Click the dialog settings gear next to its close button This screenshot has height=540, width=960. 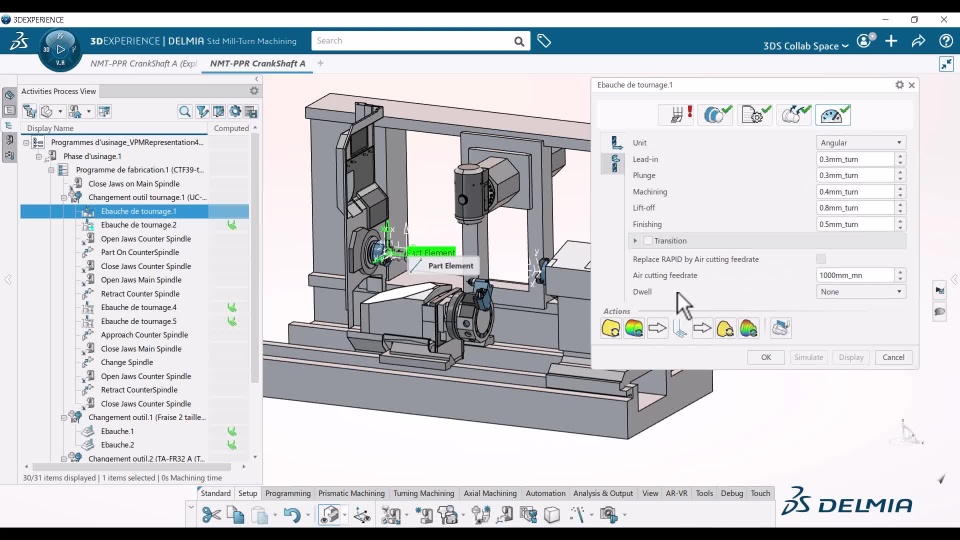point(899,85)
